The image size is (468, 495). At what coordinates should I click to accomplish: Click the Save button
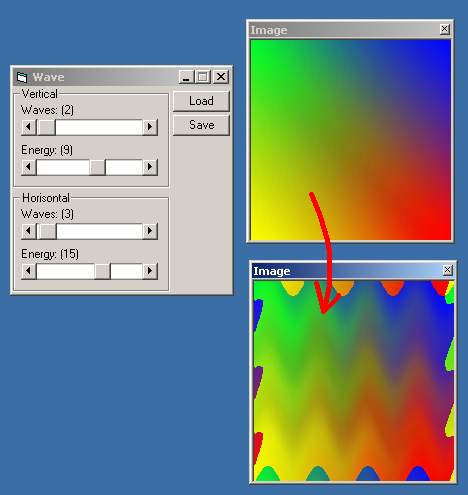(x=201, y=125)
